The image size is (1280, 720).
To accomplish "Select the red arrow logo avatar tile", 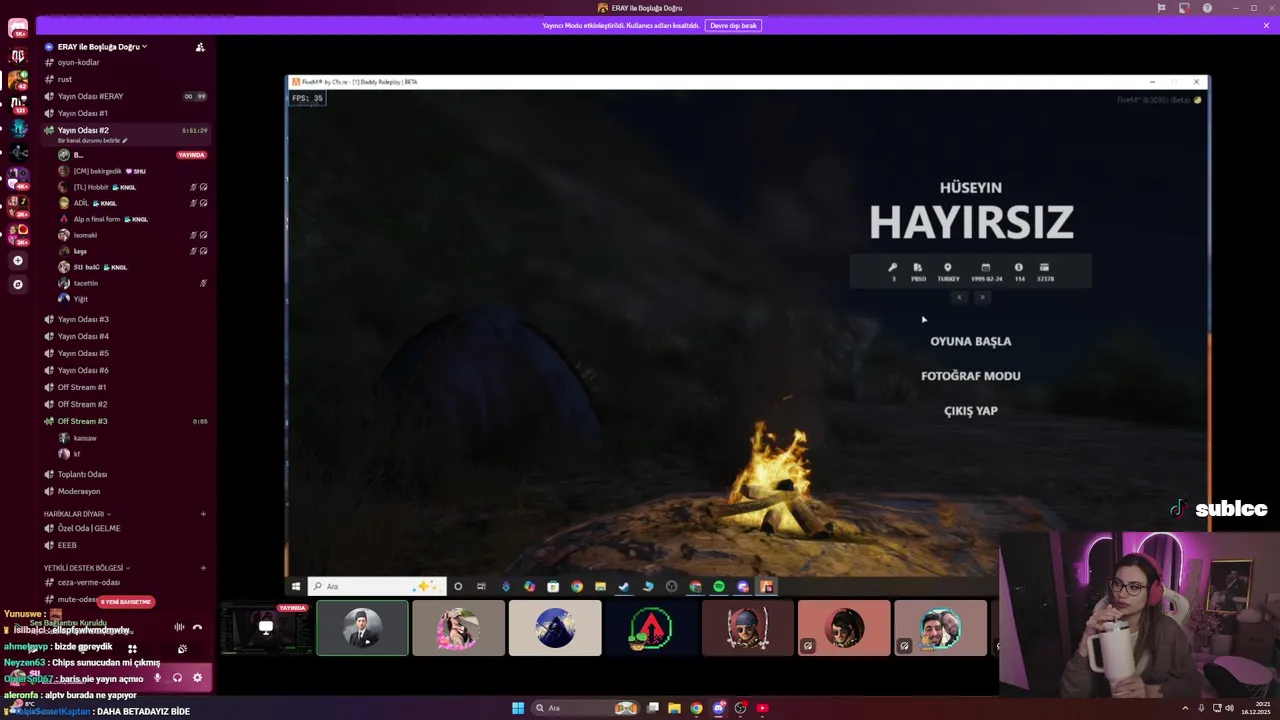I will (651, 628).
